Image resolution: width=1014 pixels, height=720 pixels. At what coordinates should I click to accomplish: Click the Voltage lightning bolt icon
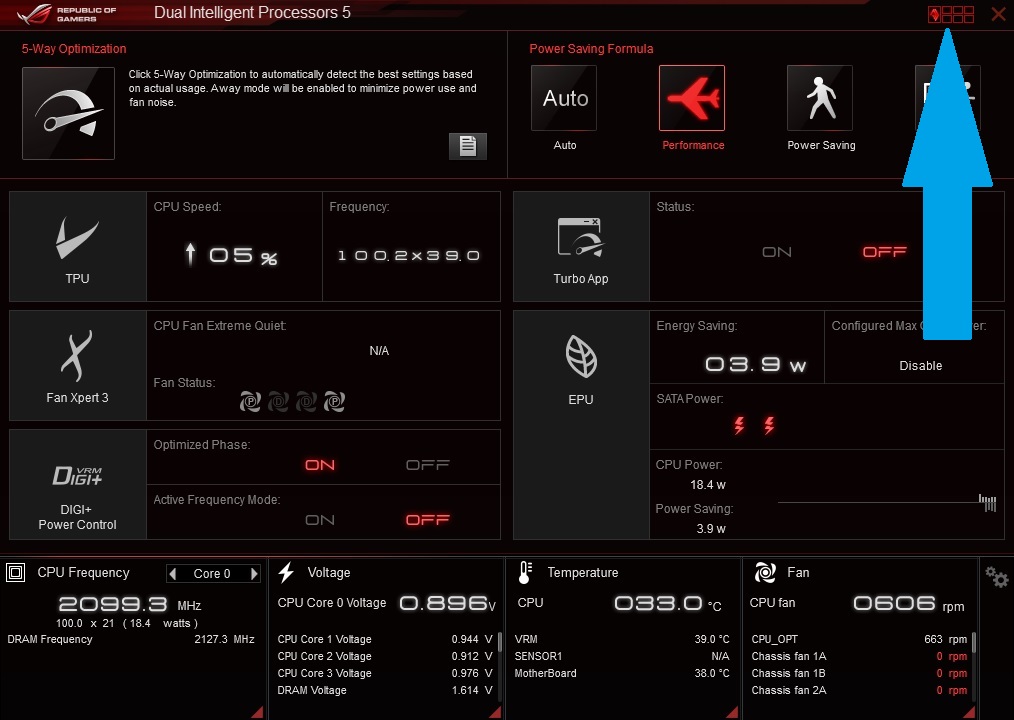coord(286,573)
